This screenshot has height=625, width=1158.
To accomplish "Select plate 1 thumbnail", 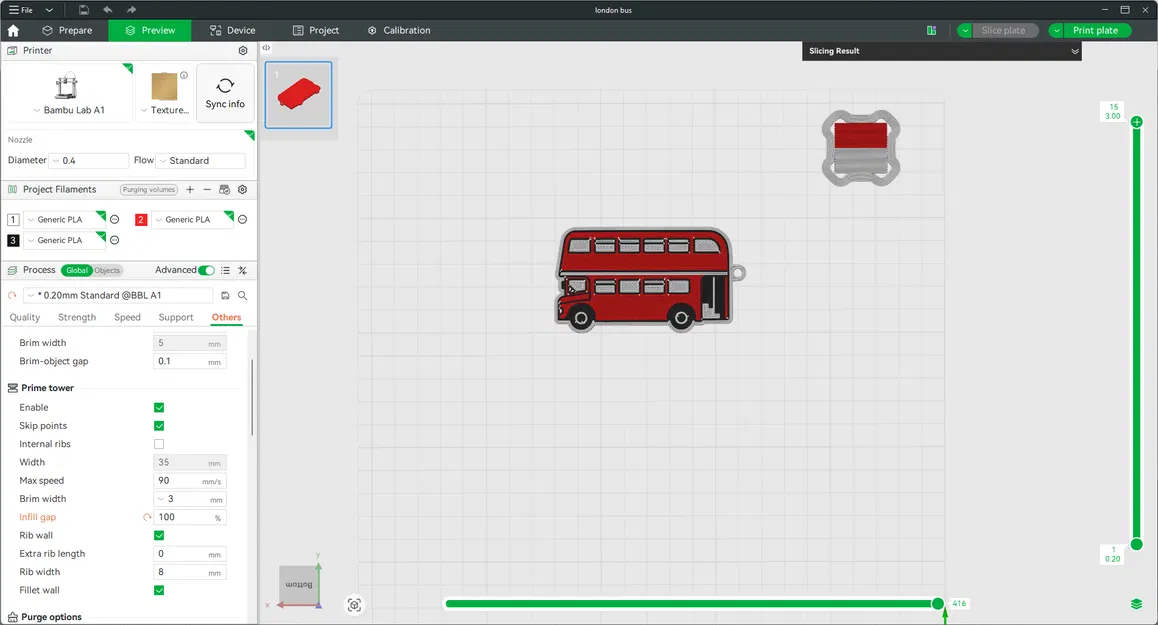I will click(x=298, y=95).
